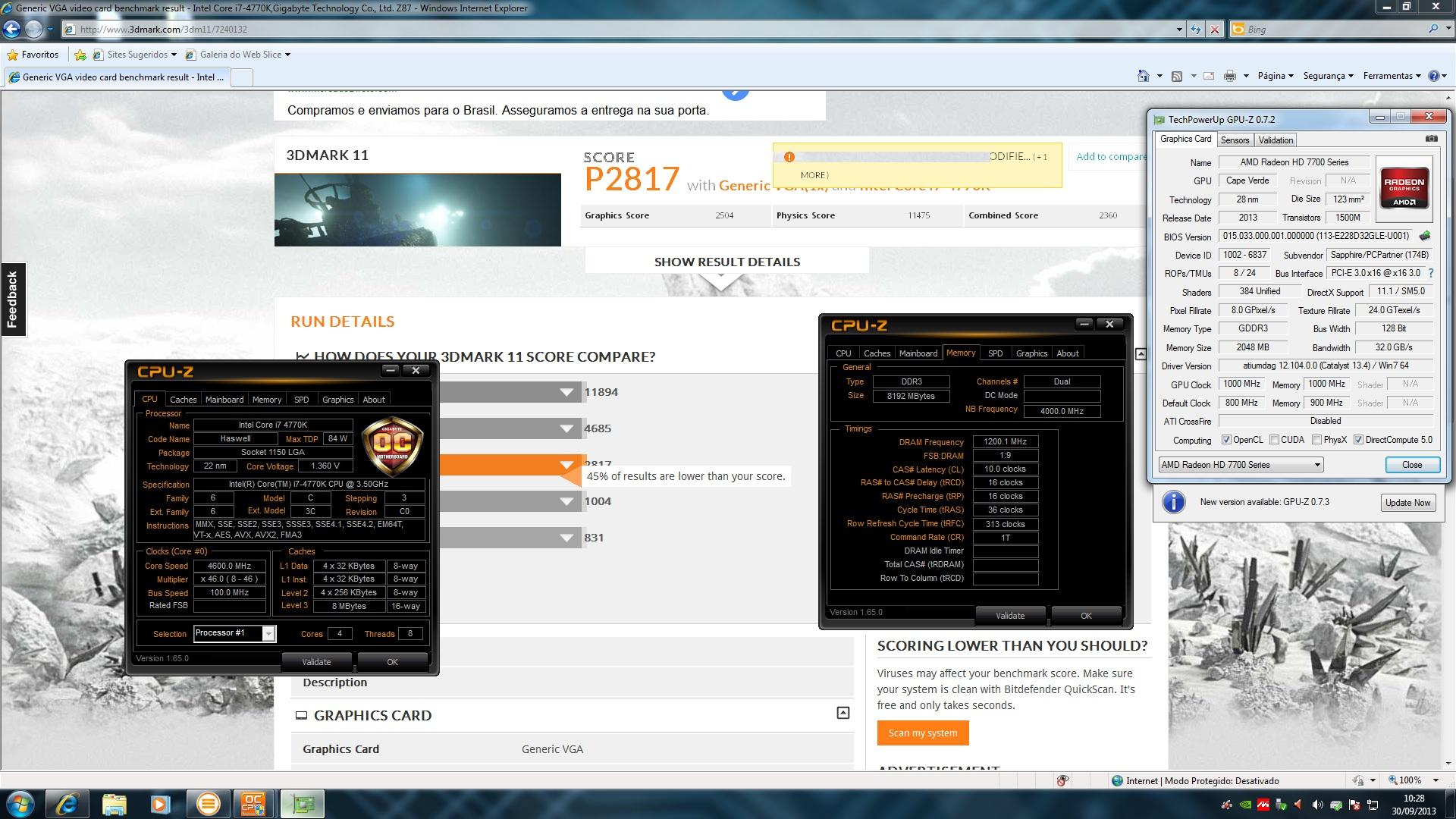Click the 3DMark 11 screenshot thumbnail

tap(418, 209)
